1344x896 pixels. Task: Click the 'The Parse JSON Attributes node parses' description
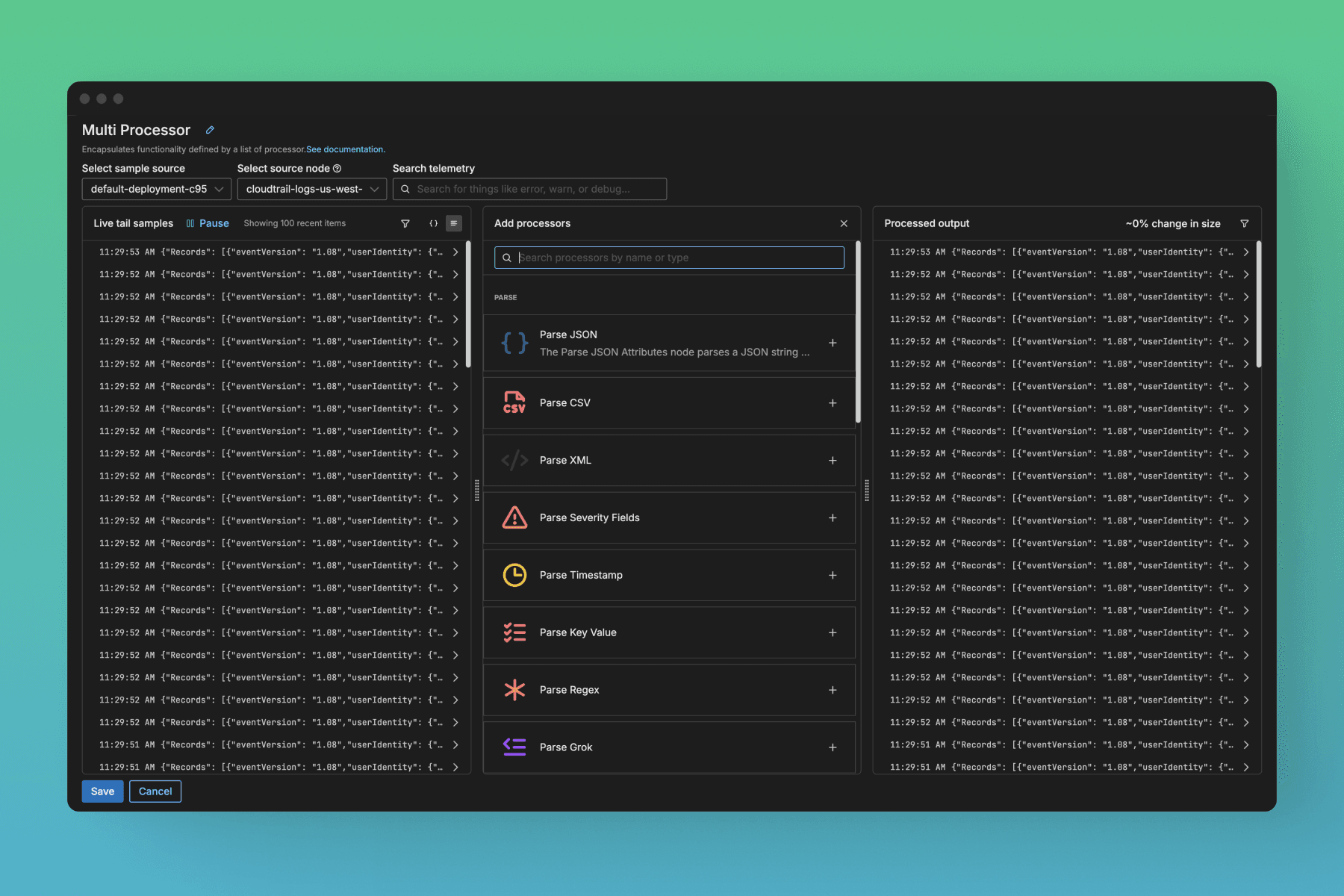coord(674,352)
